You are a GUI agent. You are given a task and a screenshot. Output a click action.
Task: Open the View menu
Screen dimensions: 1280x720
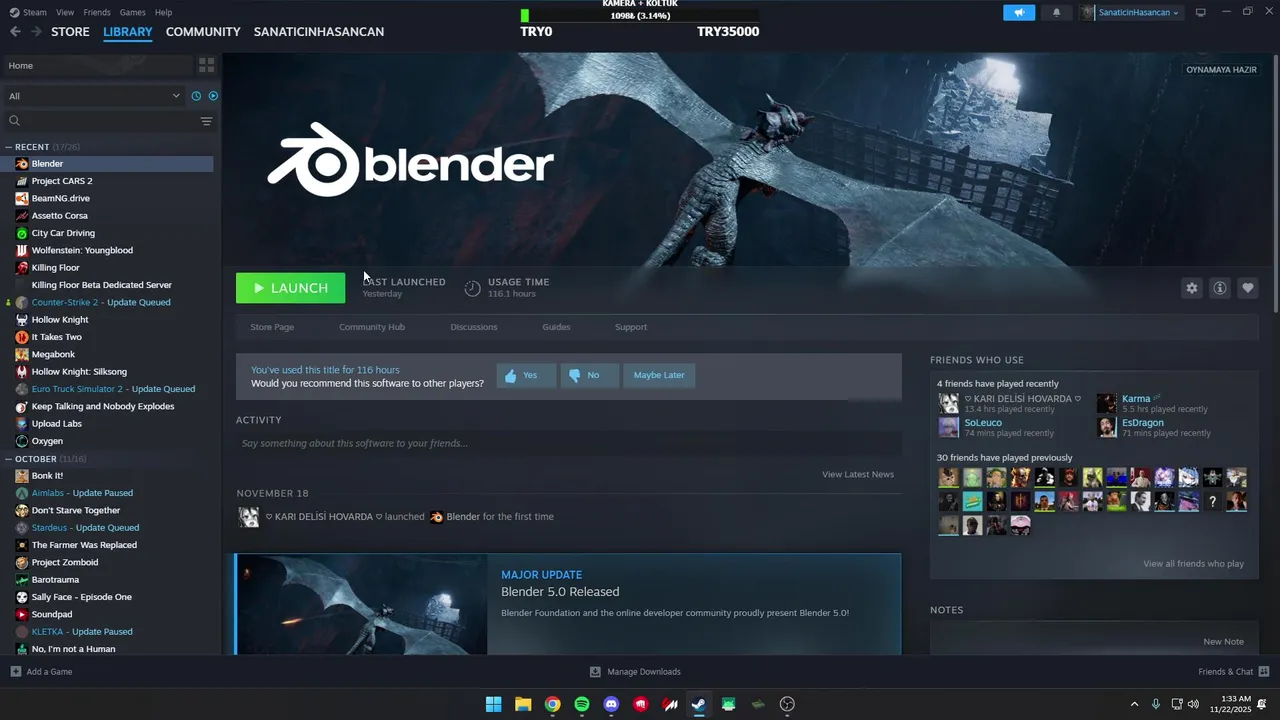pyautogui.click(x=65, y=12)
